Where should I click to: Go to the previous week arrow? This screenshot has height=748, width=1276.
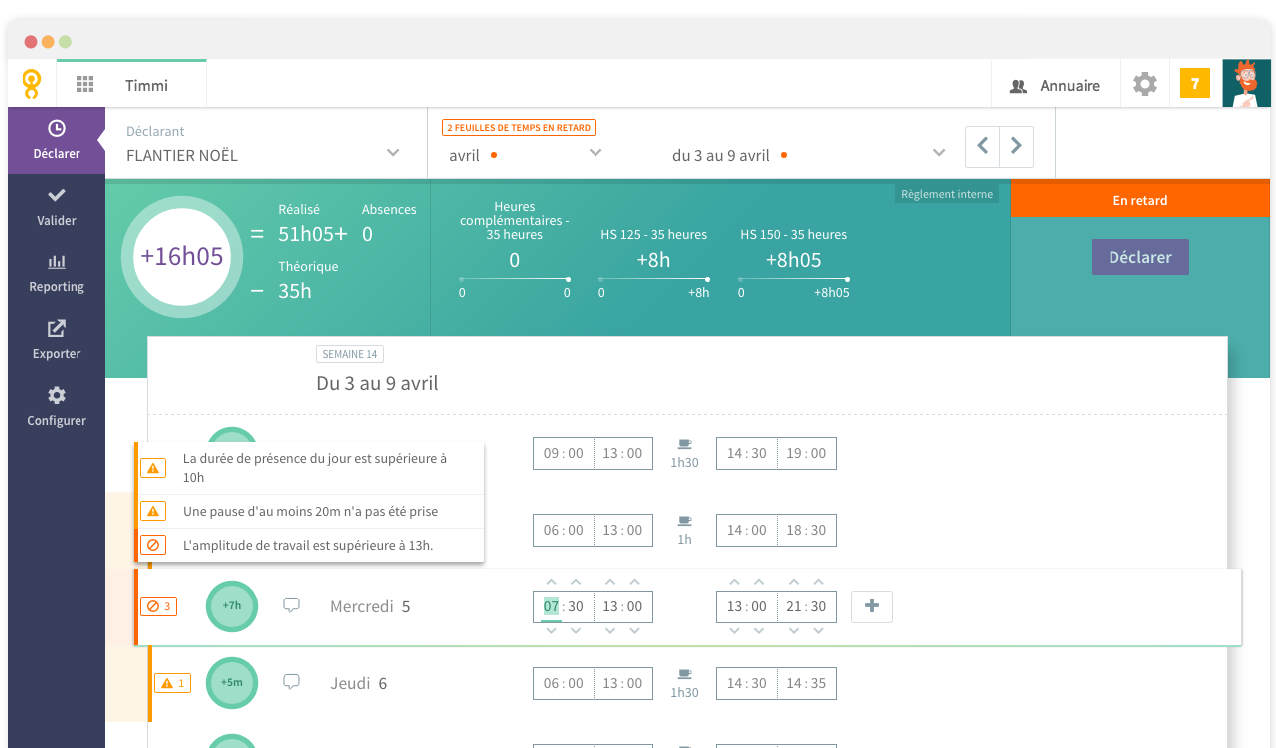click(x=982, y=146)
